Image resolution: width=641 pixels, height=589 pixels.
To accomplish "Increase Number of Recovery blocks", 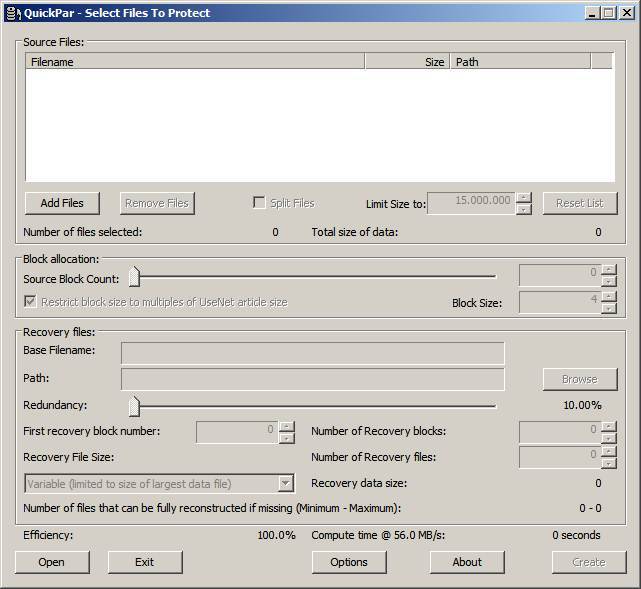I will (x=609, y=427).
